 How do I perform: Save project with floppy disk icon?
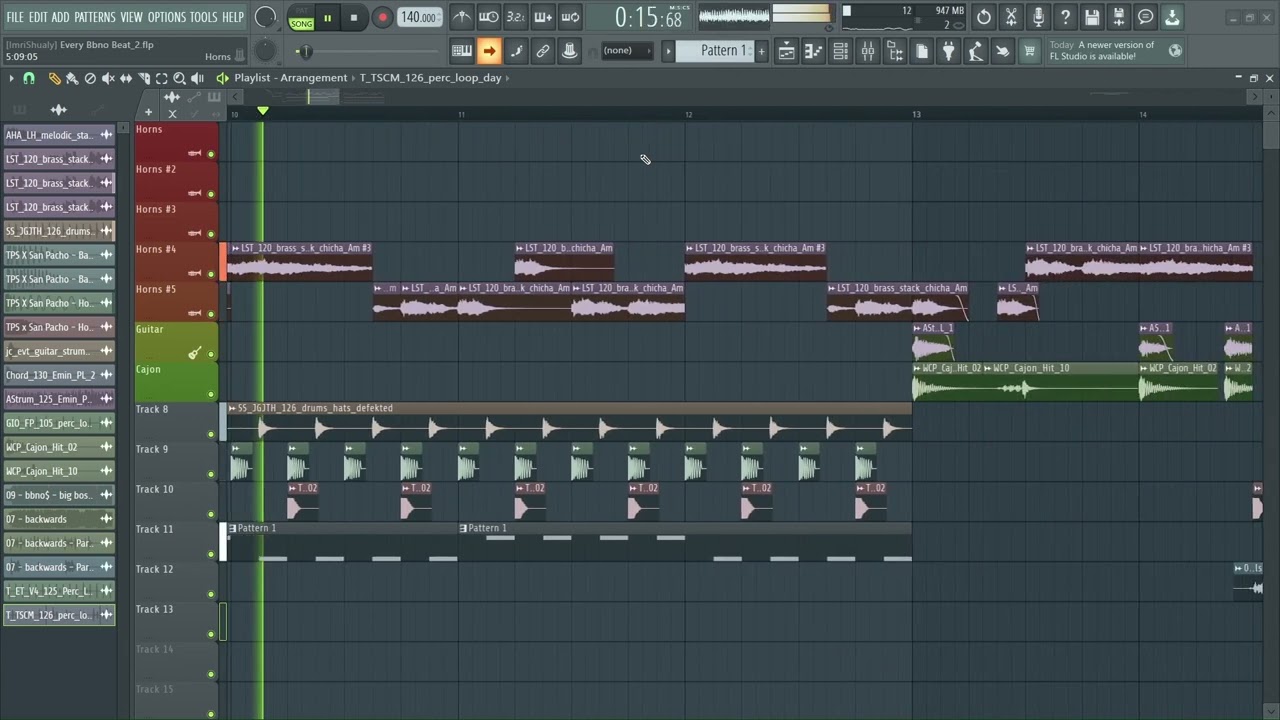tap(1092, 17)
